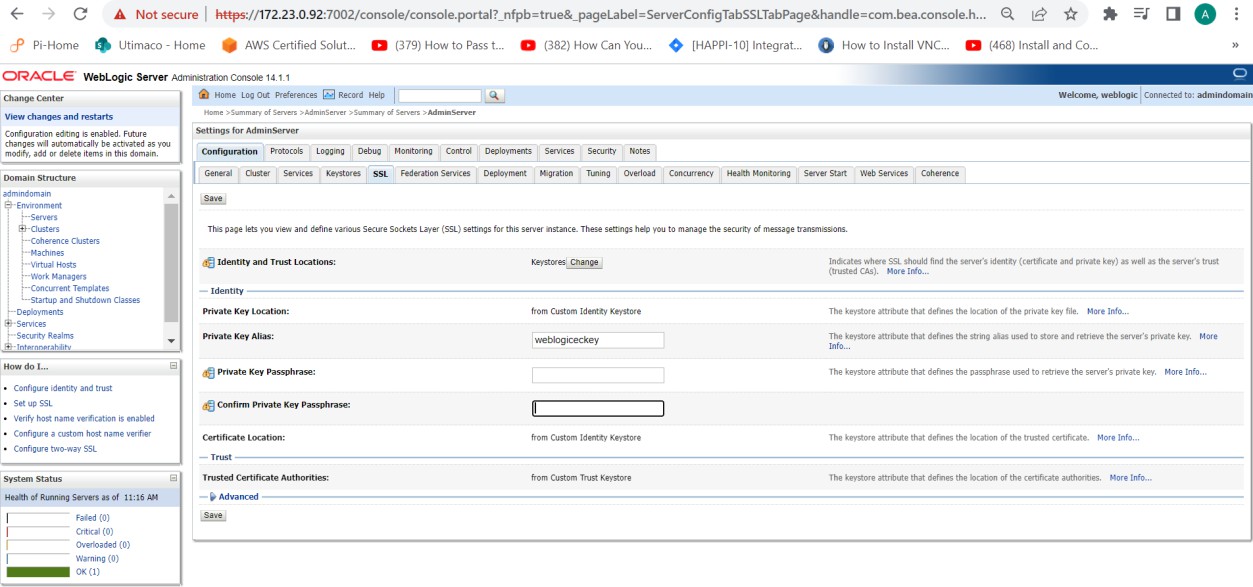Viewport: 1253px width, 587px height.
Task: Select Security Realms in the Domain Structure
Action: pos(45,336)
